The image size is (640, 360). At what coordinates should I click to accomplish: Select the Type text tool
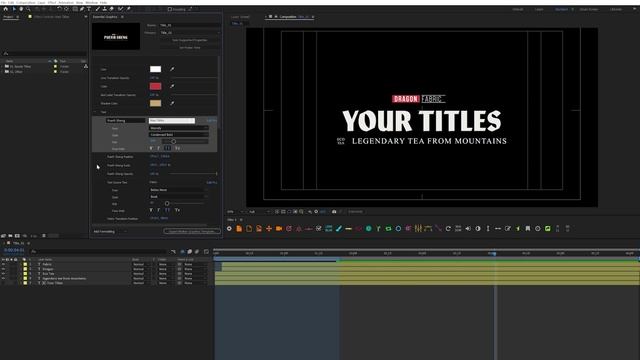coord(89,9)
